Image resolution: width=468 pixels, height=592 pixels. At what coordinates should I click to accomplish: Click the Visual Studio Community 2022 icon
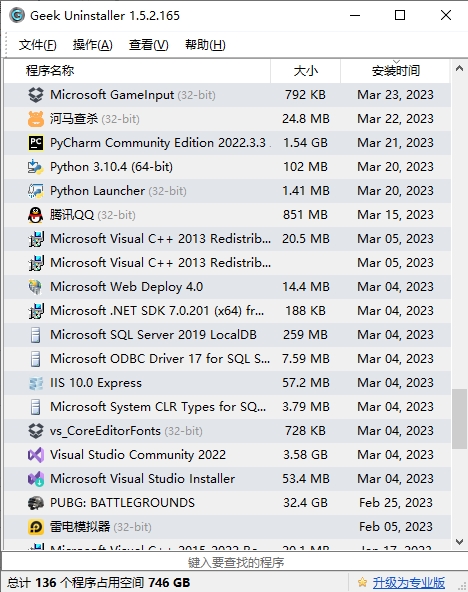pos(36,455)
